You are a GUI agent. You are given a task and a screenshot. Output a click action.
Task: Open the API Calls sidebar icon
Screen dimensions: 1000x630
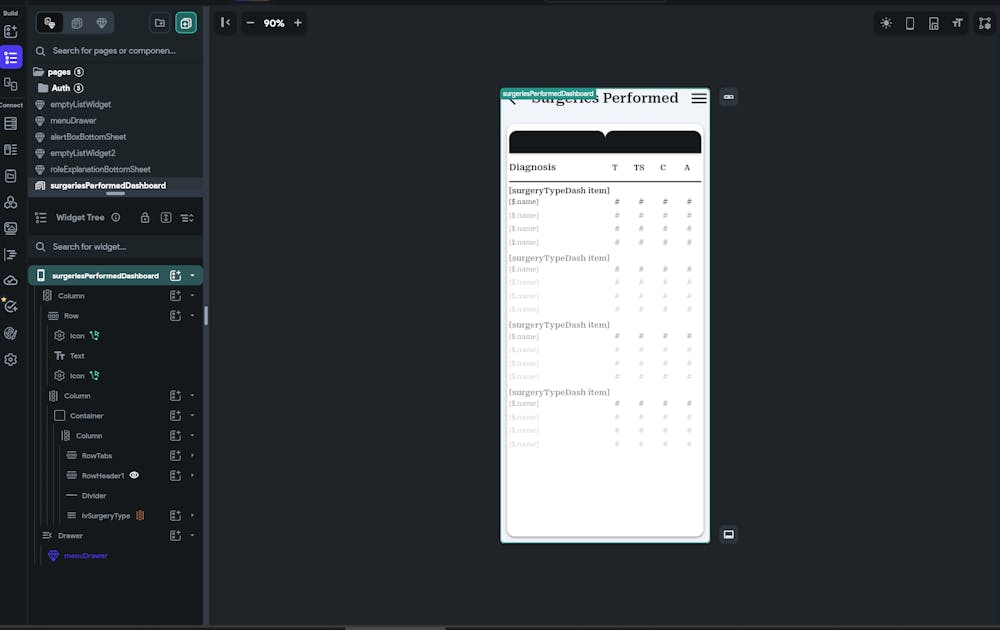(x=11, y=202)
